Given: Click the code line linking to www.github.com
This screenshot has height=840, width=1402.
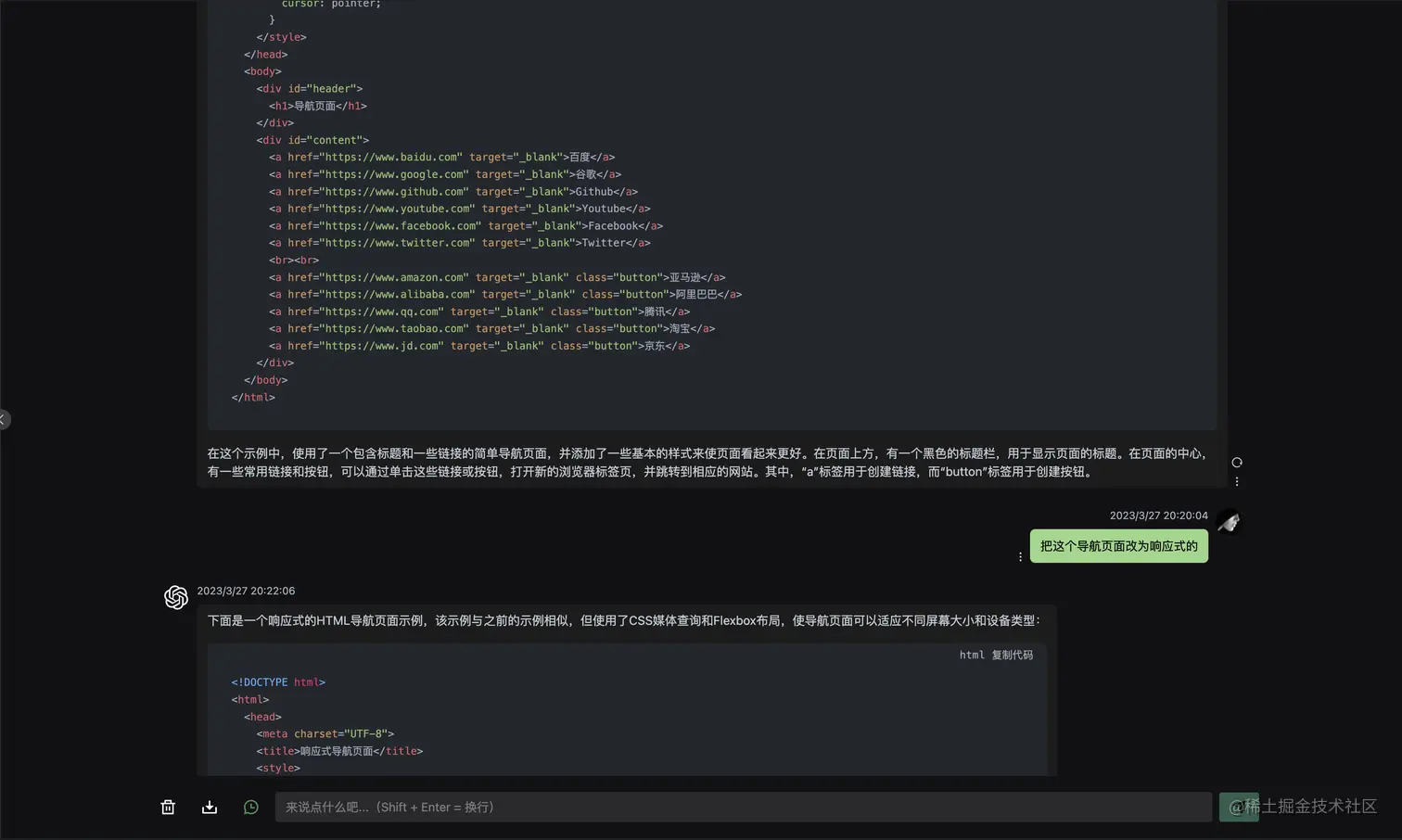Looking at the screenshot, I should [x=453, y=192].
